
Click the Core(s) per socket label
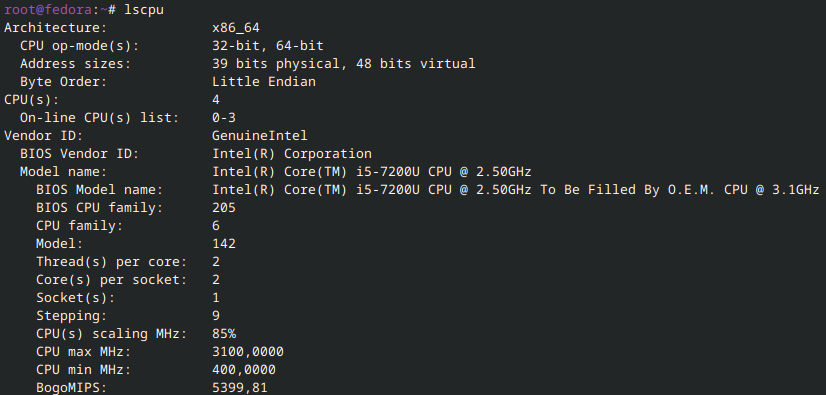pos(111,280)
